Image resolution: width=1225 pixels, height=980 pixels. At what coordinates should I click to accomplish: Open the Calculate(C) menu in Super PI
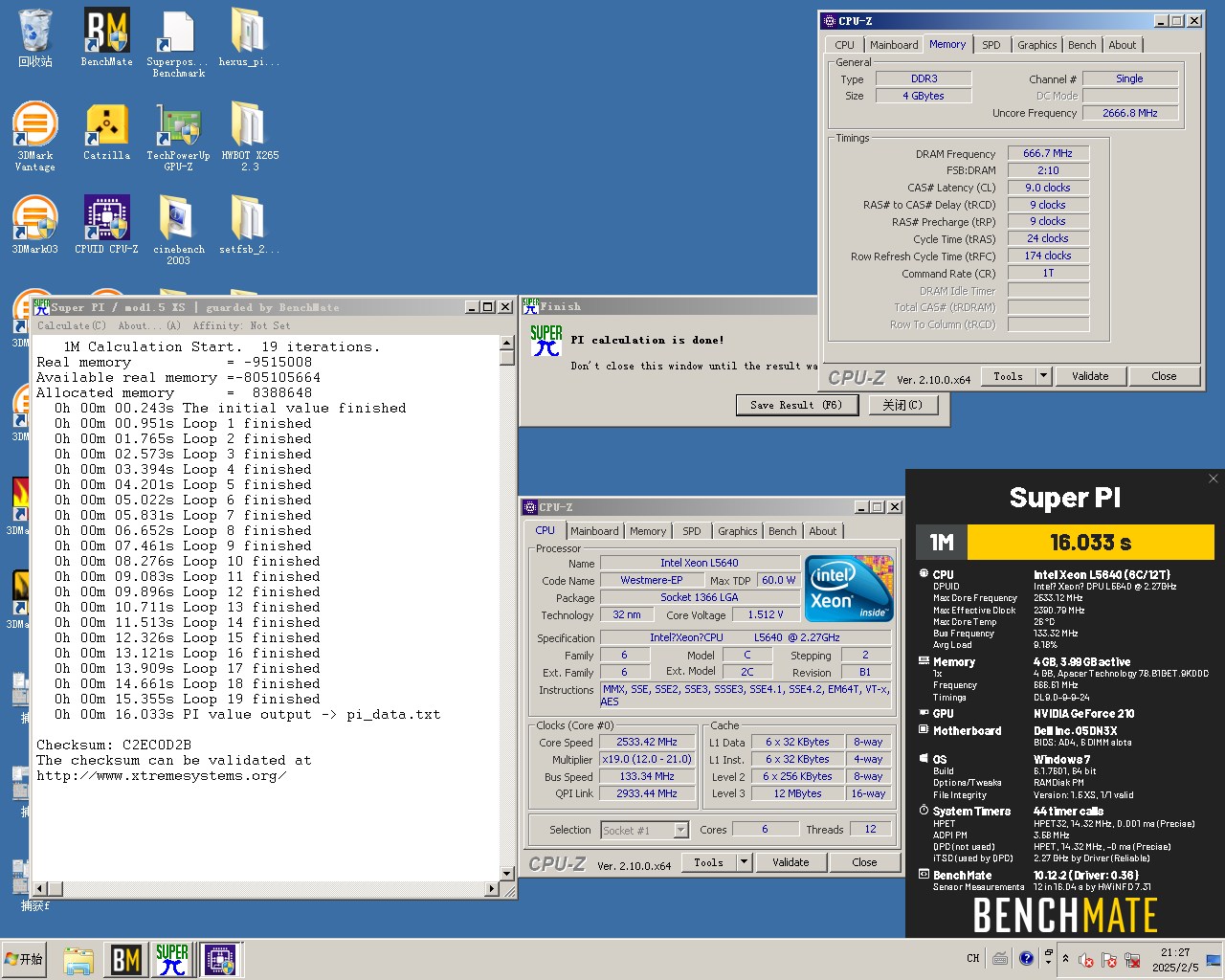pyautogui.click(x=72, y=325)
